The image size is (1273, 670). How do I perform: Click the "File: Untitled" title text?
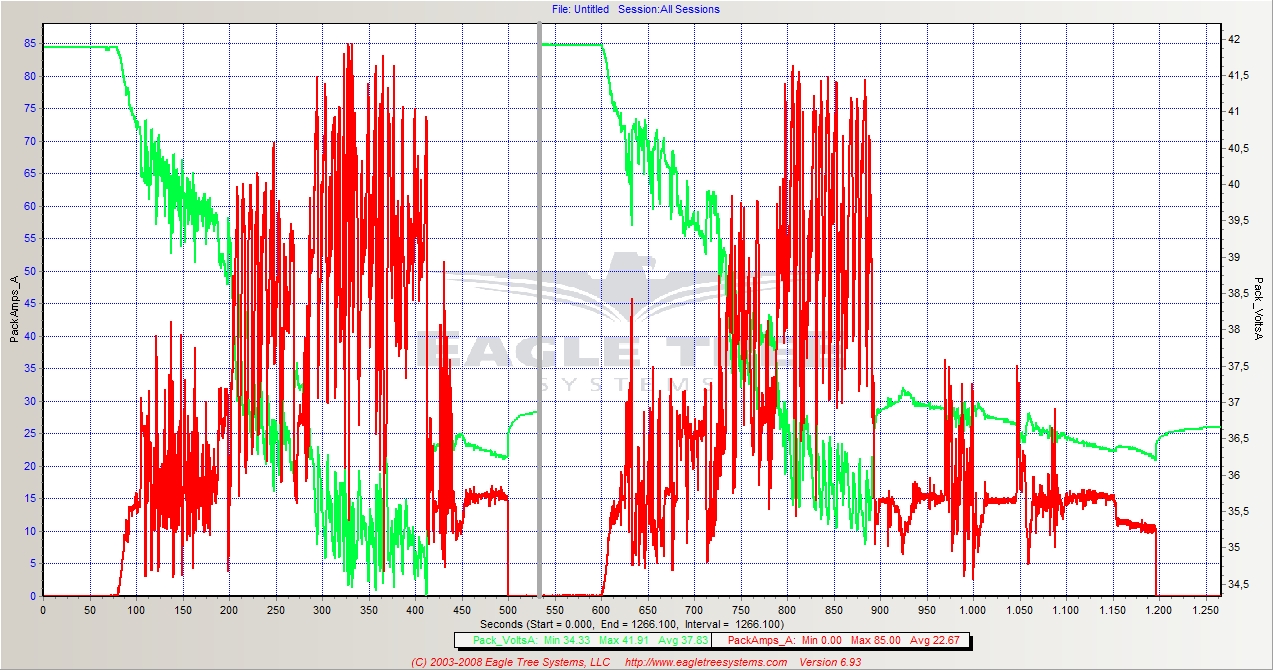click(580, 9)
